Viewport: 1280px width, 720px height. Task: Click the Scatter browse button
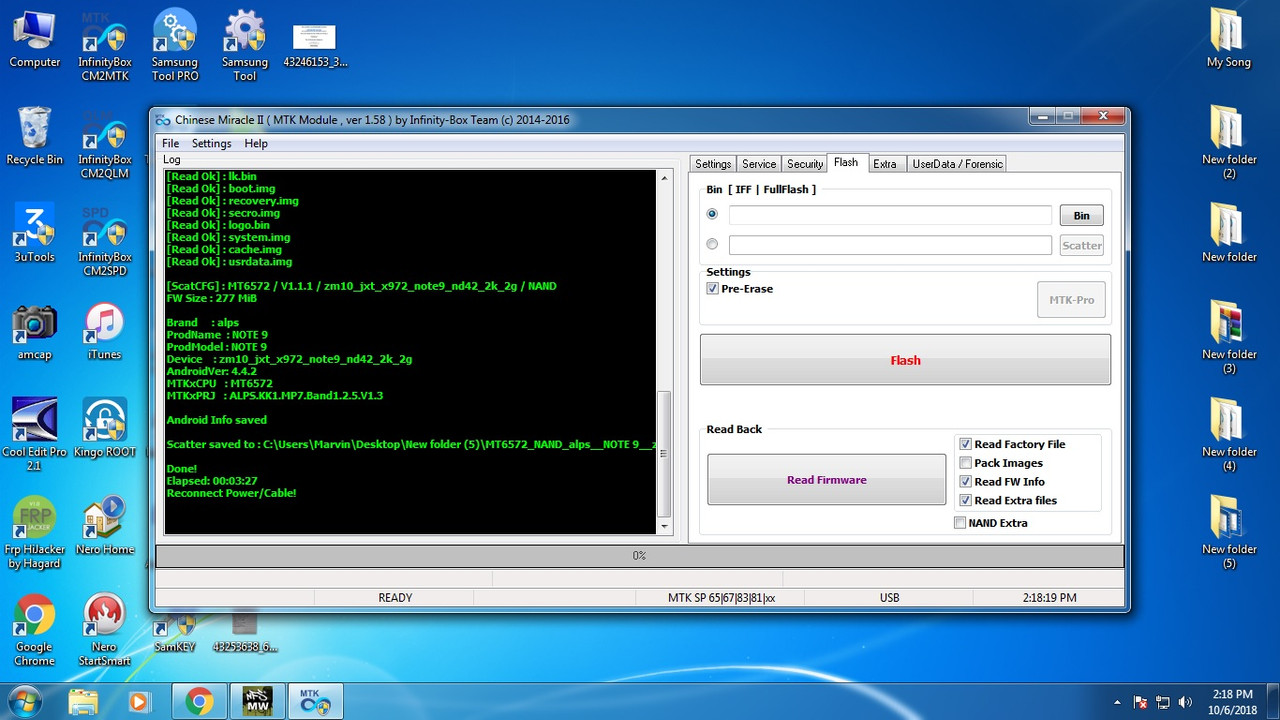[x=1081, y=245]
